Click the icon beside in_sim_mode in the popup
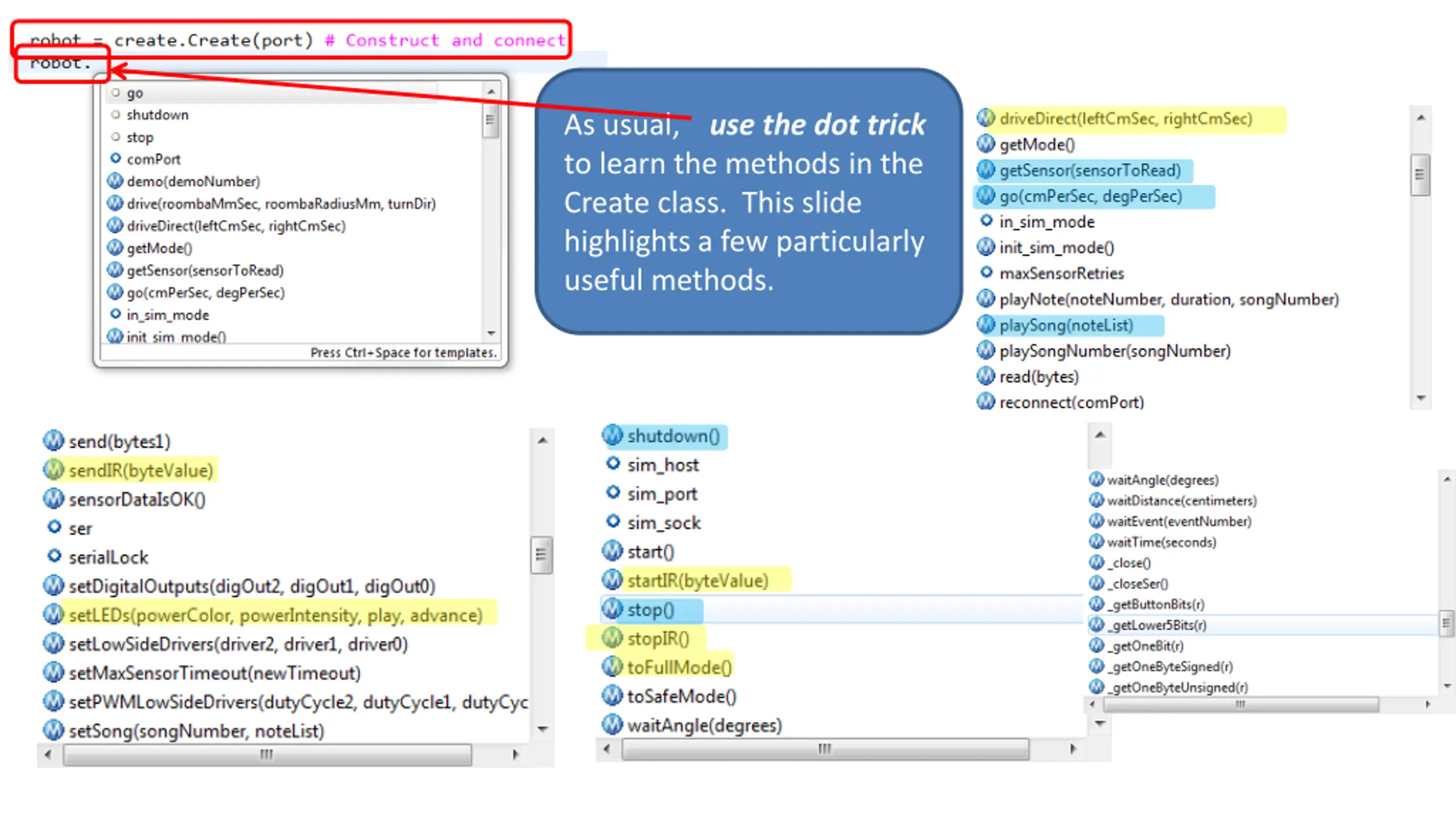This screenshot has height=819, width=1456. [115, 314]
